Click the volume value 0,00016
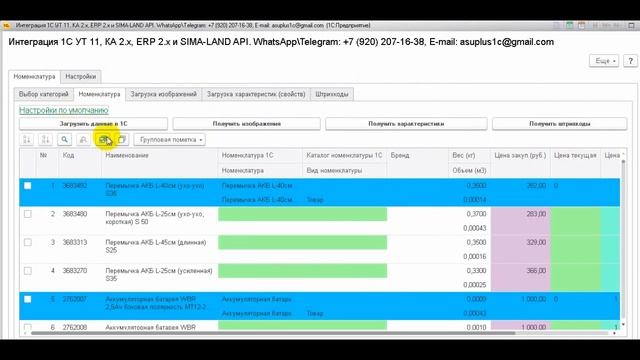Viewport: 640px width, 360px height. coord(475,256)
